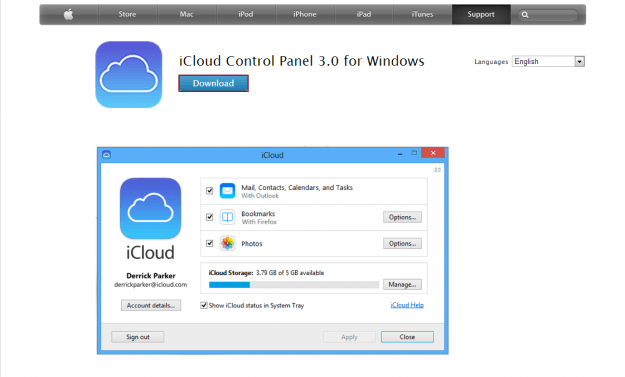Click the Derrick Parker name

pyautogui.click(x=151, y=275)
